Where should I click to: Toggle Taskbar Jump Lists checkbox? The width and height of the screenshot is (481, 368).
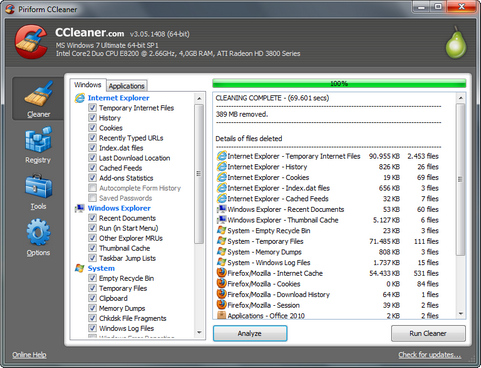click(92, 258)
